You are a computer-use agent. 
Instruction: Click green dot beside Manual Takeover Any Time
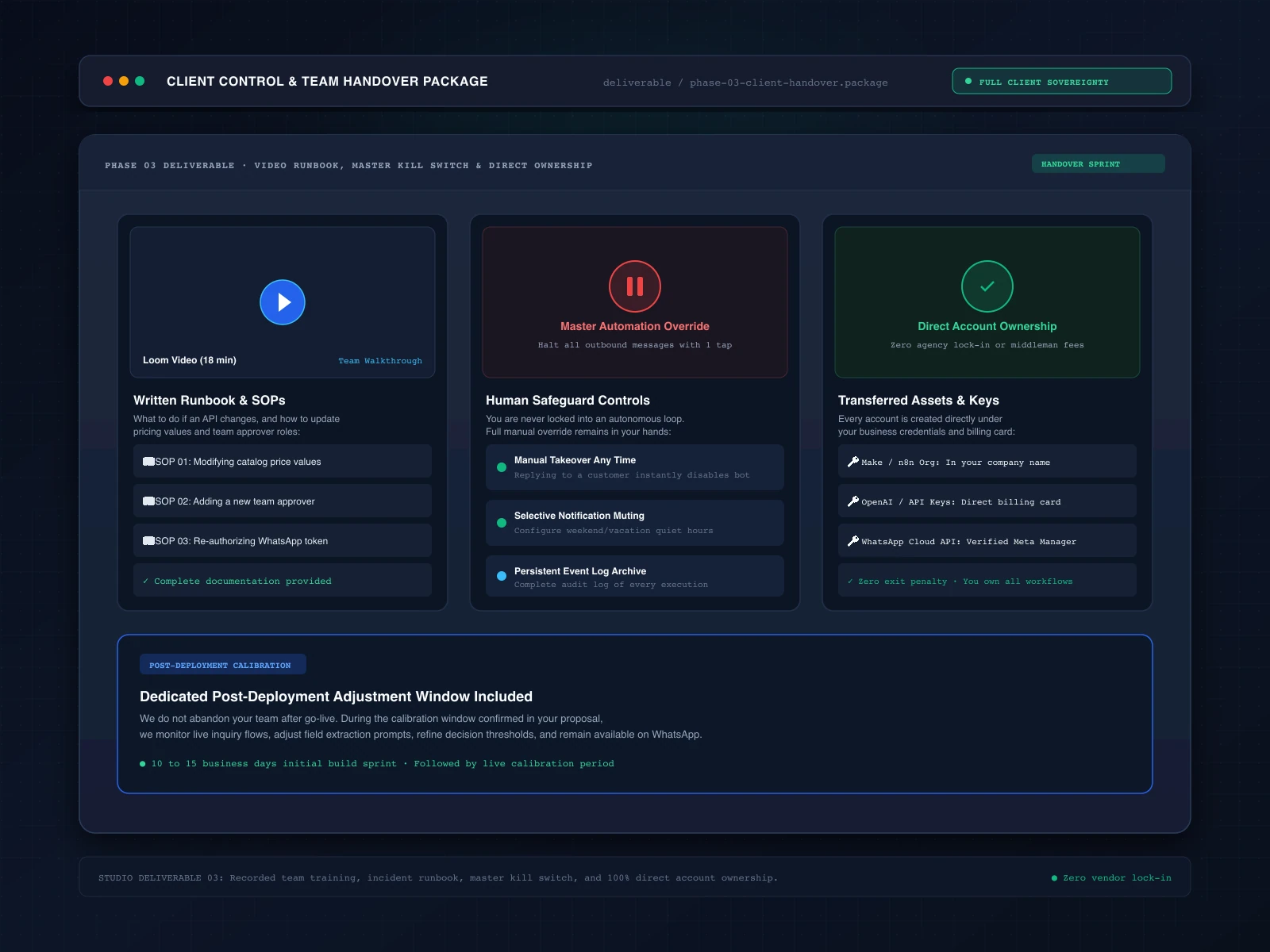502,467
